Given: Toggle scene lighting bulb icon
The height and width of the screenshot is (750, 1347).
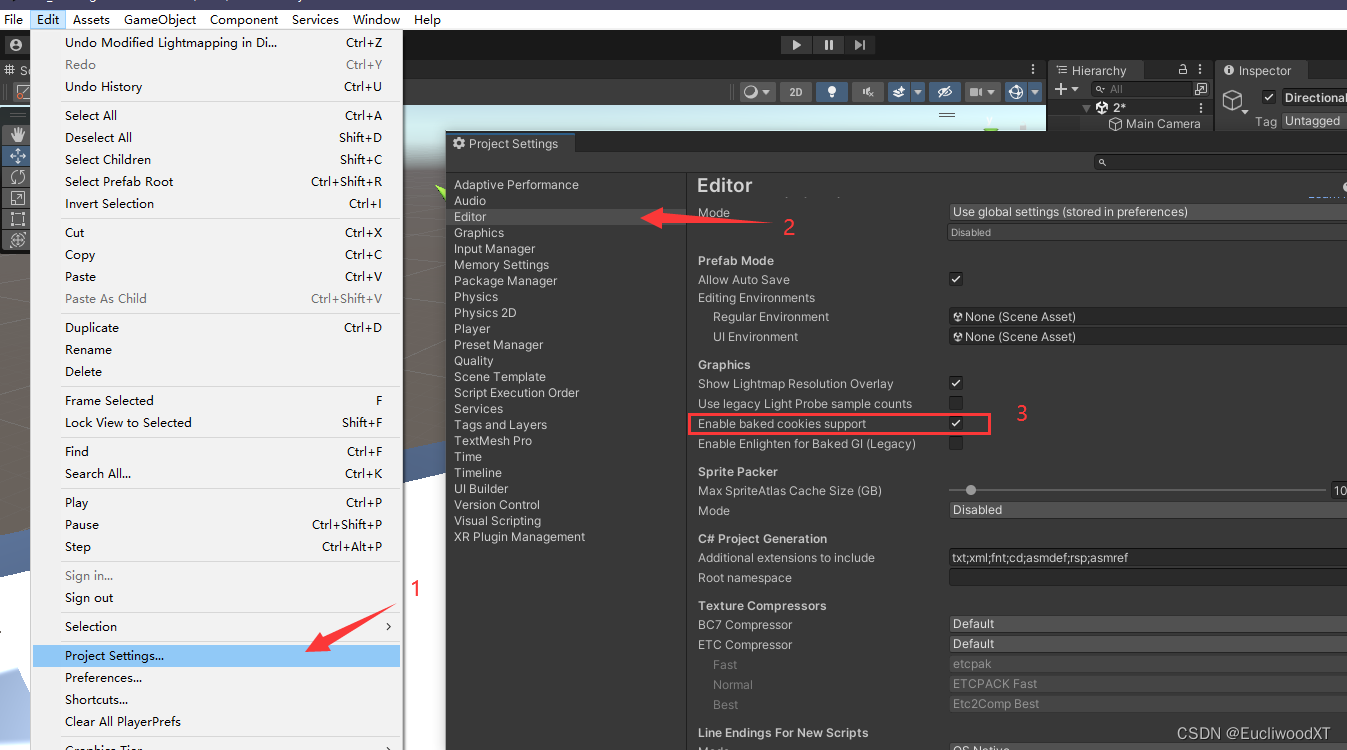Looking at the screenshot, I should click(x=831, y=92).
